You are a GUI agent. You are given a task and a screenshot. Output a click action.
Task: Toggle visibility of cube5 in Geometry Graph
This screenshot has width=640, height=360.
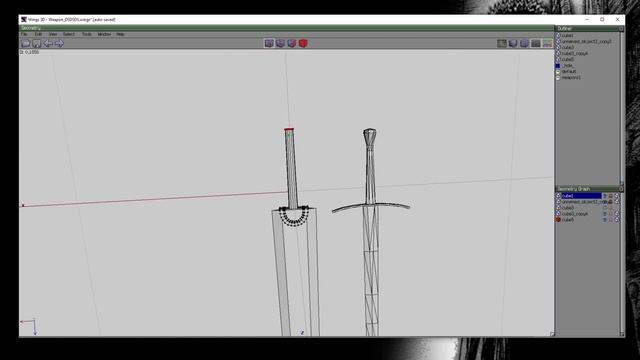tap(605, 220)
